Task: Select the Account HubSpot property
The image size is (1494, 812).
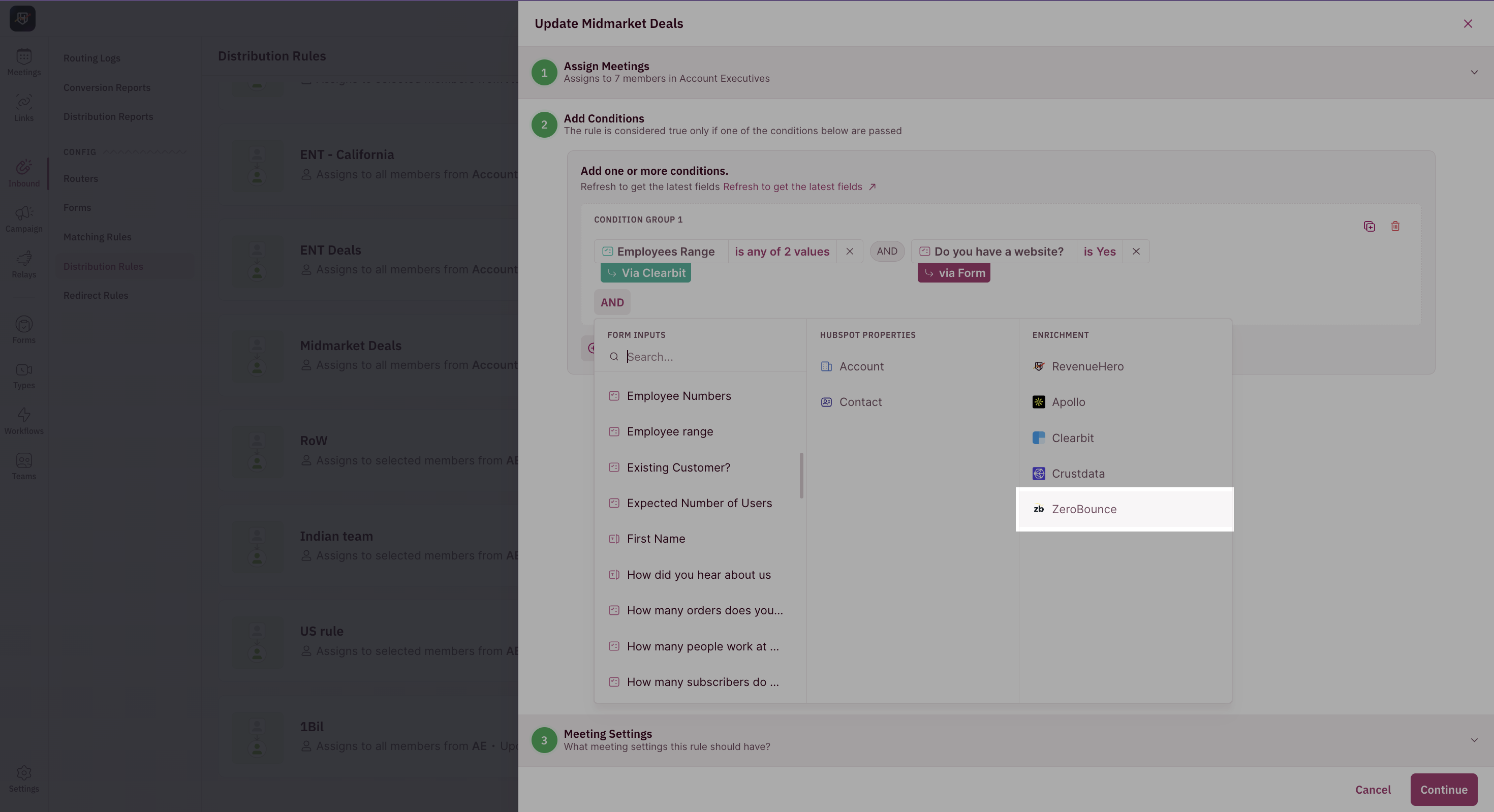Action: pyautogui.click(x=861, y=366)
